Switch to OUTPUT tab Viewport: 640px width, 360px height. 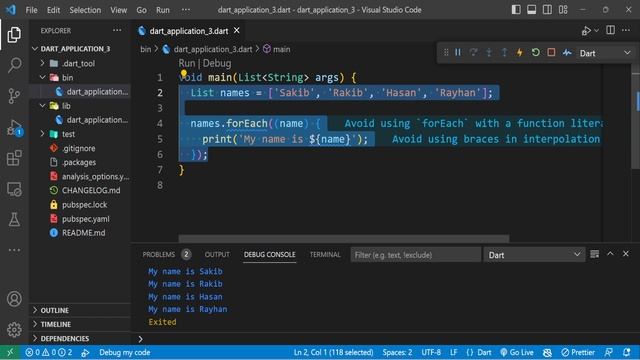click(x=217, y=254)
